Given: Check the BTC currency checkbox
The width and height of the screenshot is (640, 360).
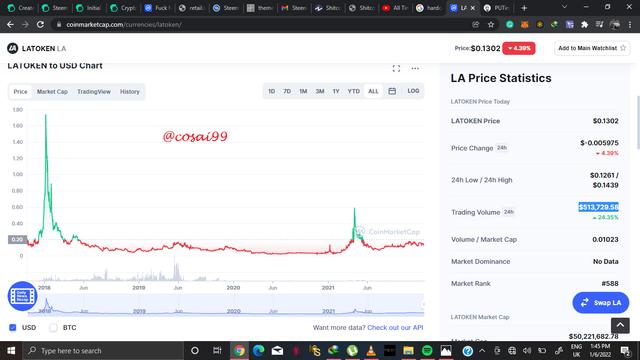Looking at the screenshot, I should coord(53,327).
